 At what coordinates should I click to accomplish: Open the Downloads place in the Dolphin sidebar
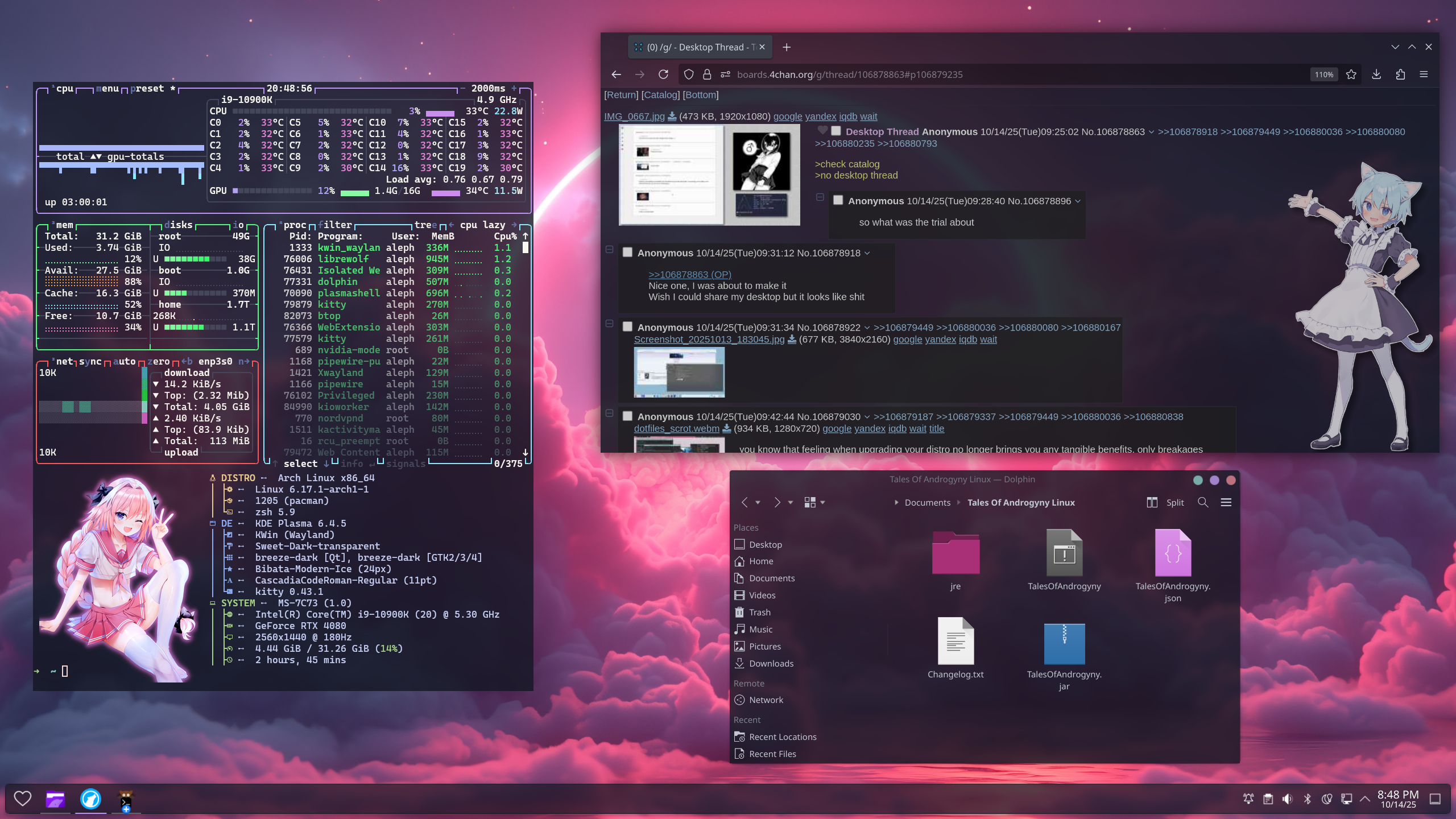pos(771,663)
